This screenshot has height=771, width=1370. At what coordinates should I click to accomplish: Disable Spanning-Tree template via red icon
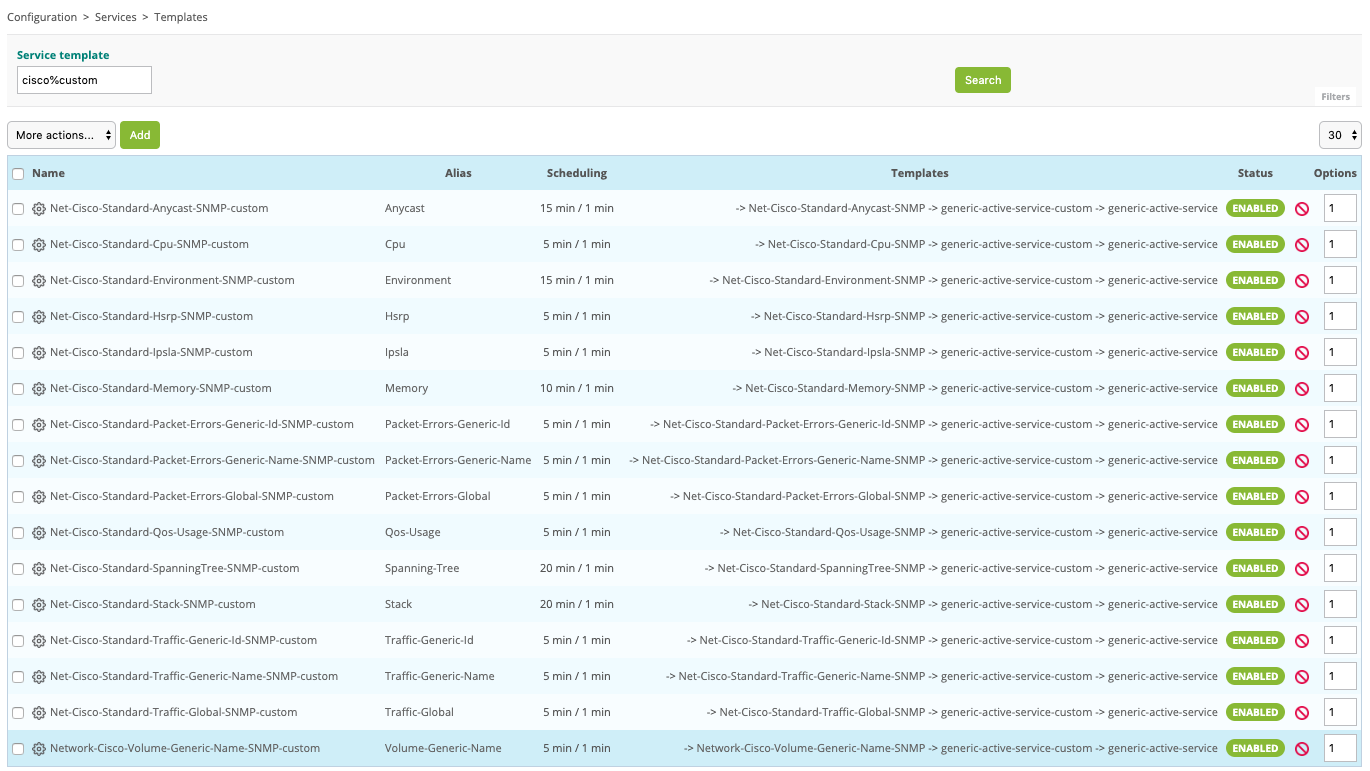click(1302, 569)
